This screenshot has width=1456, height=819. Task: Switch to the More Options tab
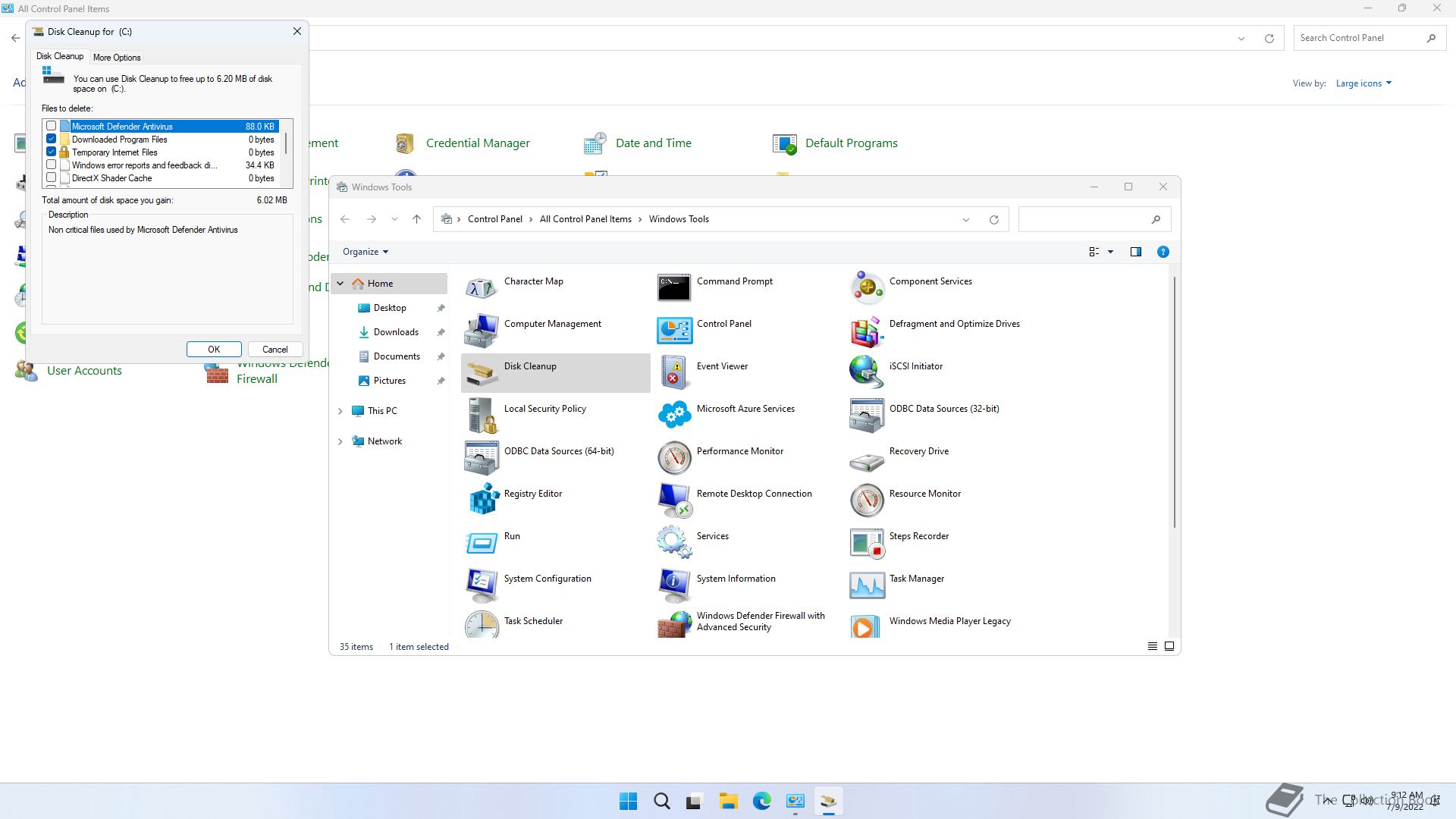coord(117,58)
